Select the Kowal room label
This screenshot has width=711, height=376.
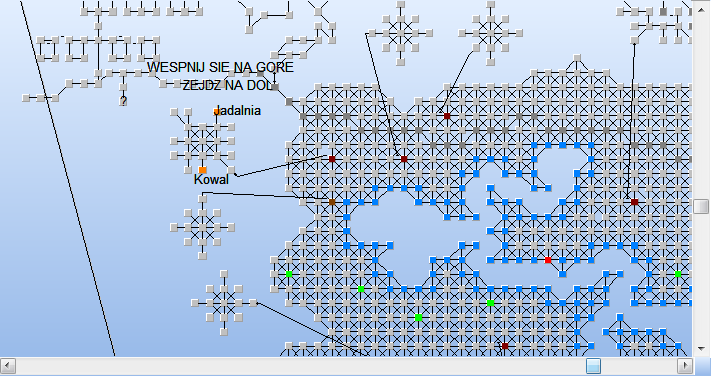click(x=211, y=180)
